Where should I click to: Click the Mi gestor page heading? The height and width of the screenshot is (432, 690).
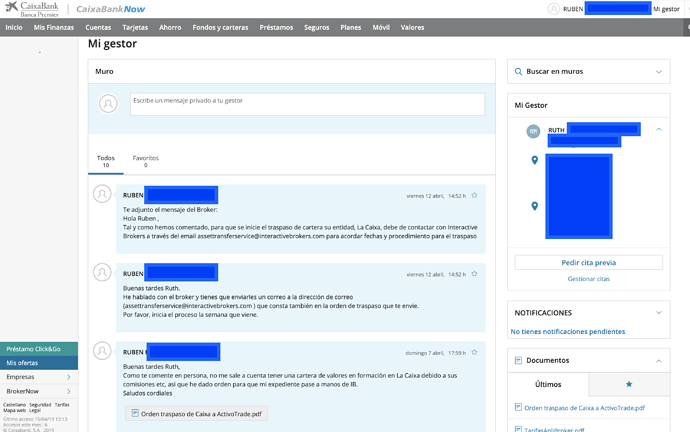pos(112,44)
